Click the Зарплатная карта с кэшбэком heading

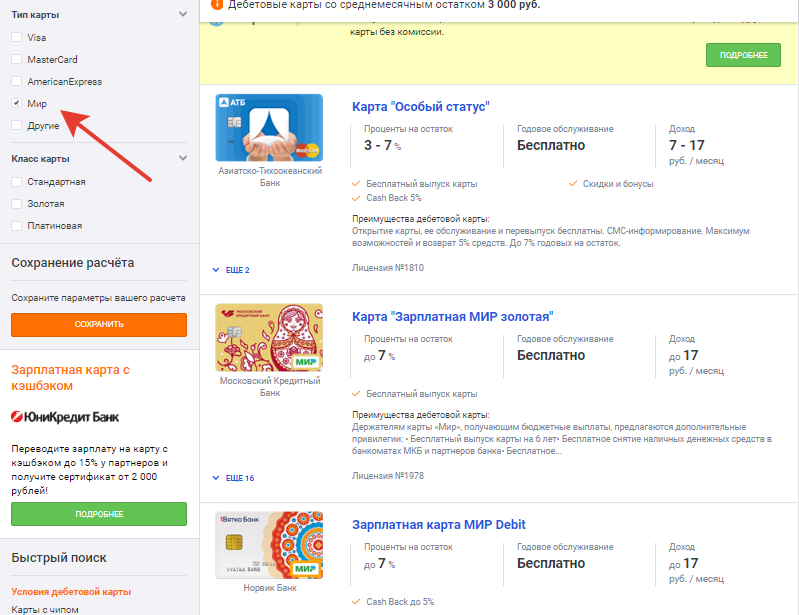(x=70, y=378)
